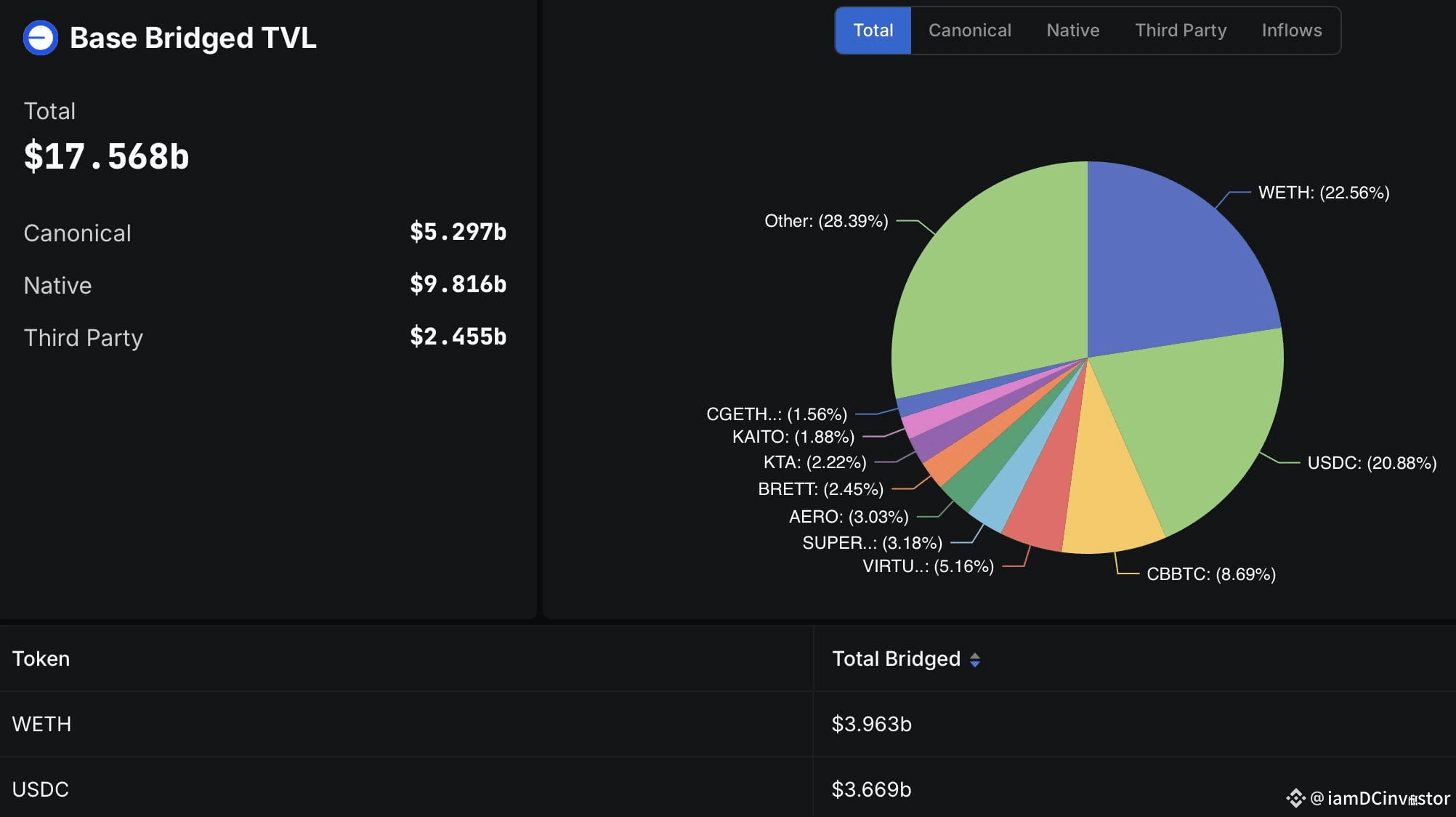This screenshot has height=817, width=1456.
Task: Click the Token column header
Action: [41, 659]
